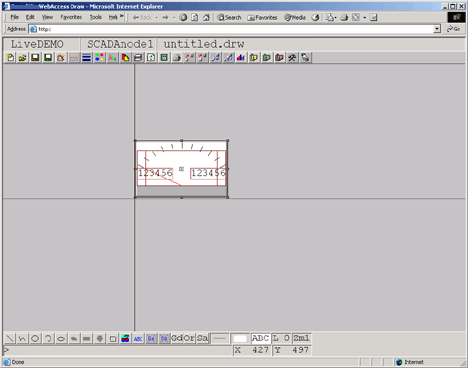The width and height of the screenshot is (468, 368).
Task: Open the white fill color swatch
Action: [240, 339]
